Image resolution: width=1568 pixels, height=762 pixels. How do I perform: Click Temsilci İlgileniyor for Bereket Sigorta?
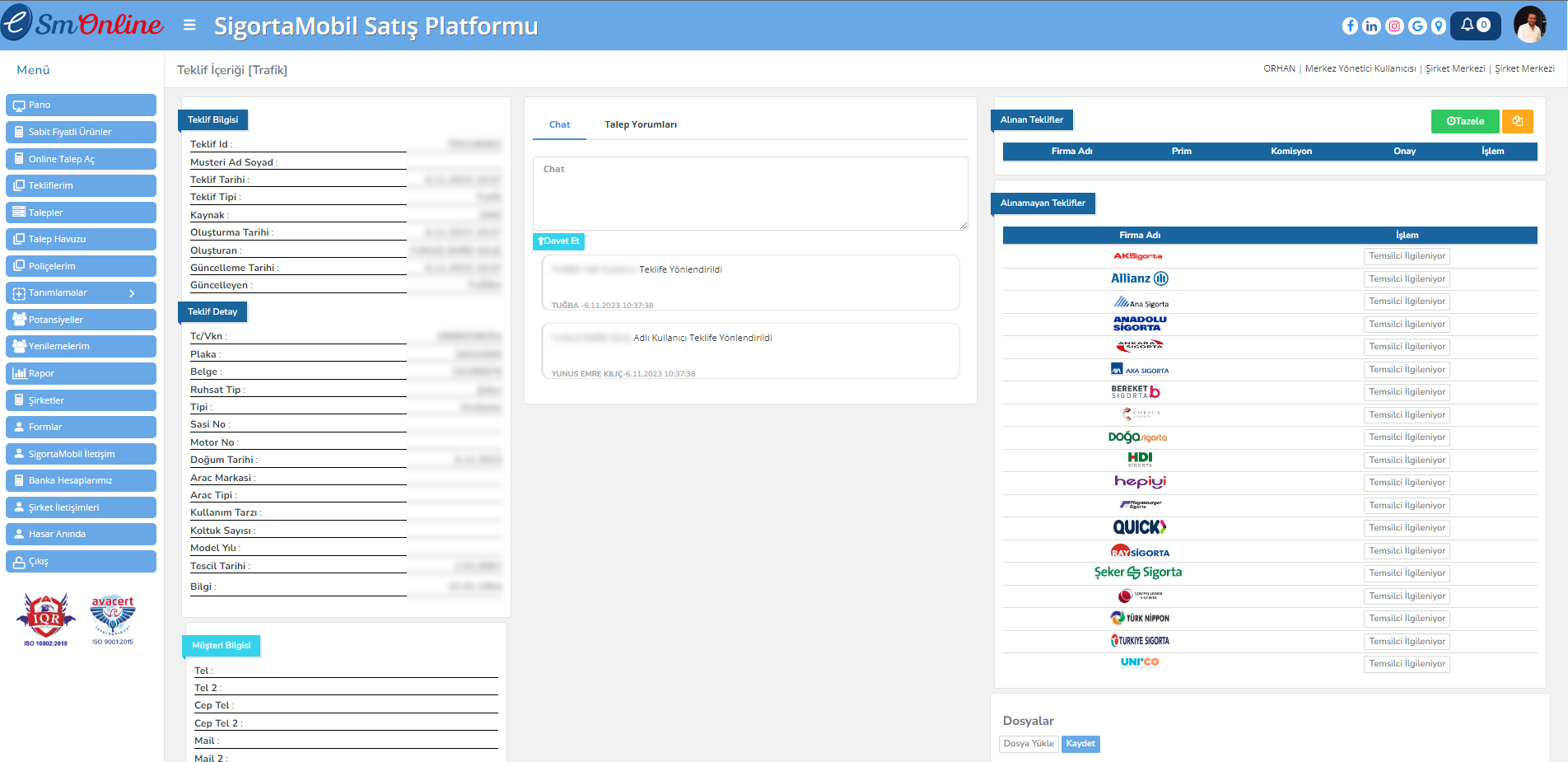pos(1407,392)
